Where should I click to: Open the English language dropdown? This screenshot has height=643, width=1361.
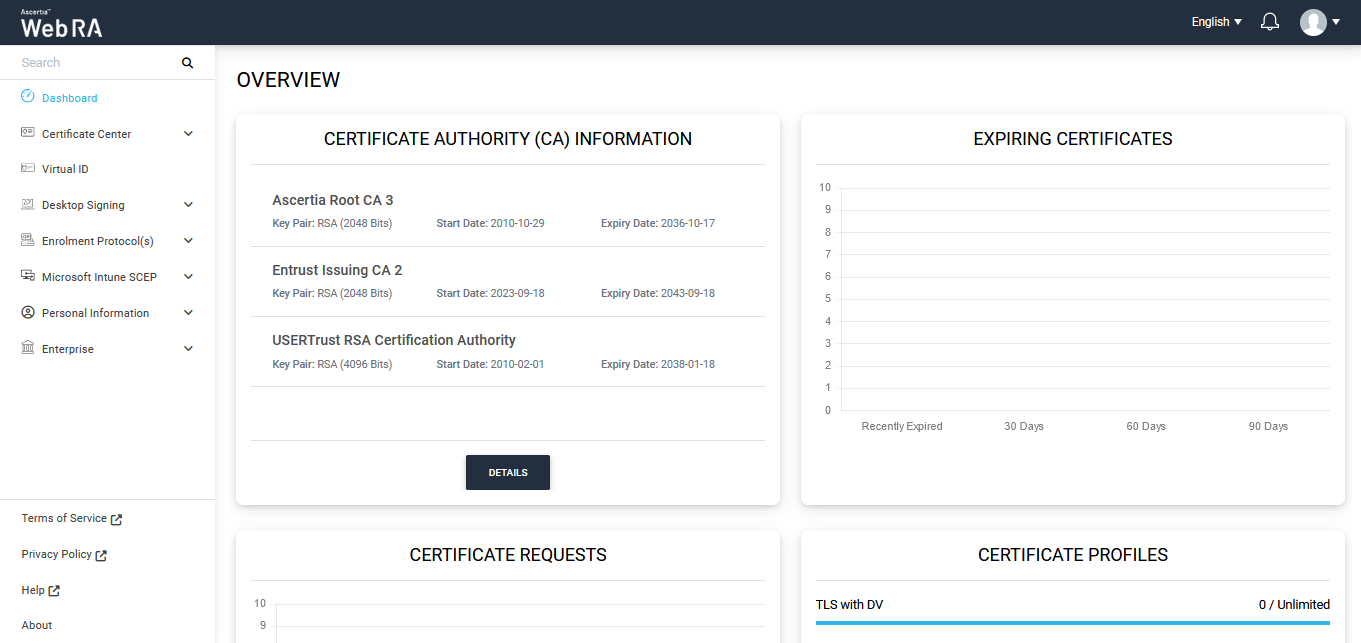tap(1216, 22)
